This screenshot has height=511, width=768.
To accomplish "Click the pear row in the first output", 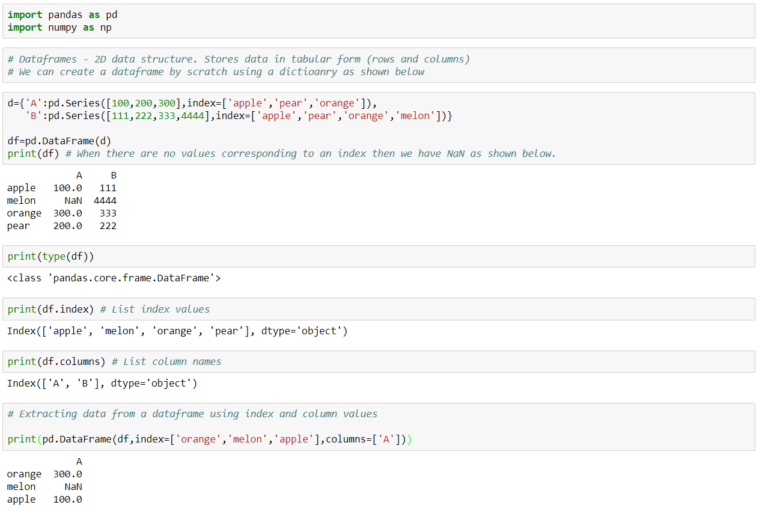I will click(x=61, y=226).
